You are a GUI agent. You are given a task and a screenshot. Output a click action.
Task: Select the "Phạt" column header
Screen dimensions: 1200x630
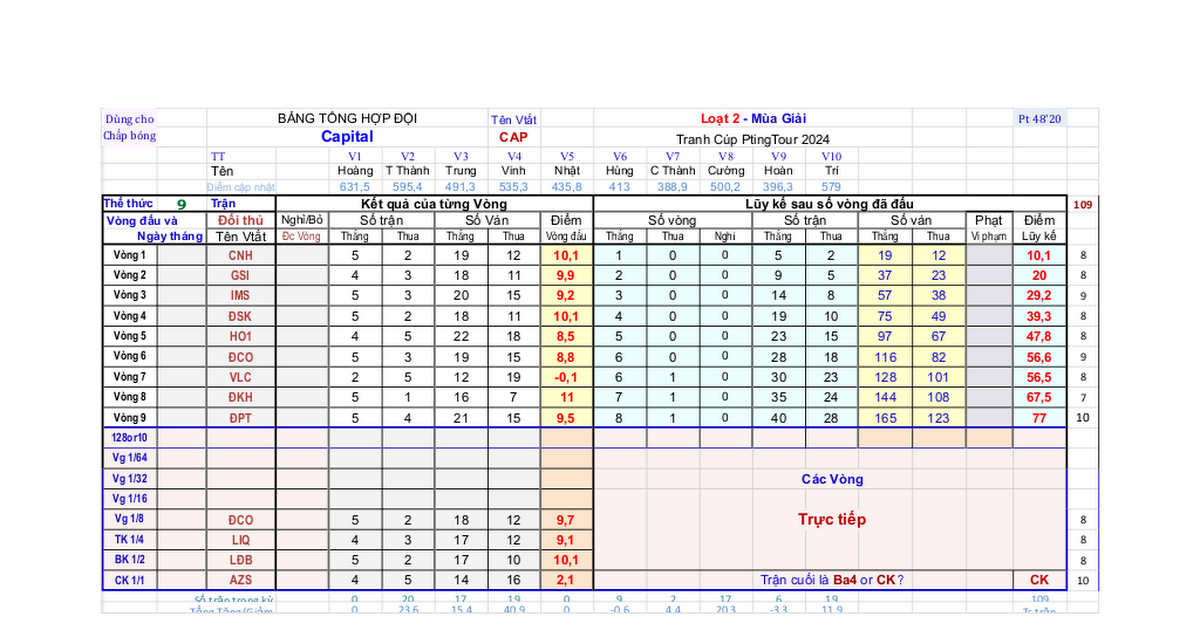988,220
